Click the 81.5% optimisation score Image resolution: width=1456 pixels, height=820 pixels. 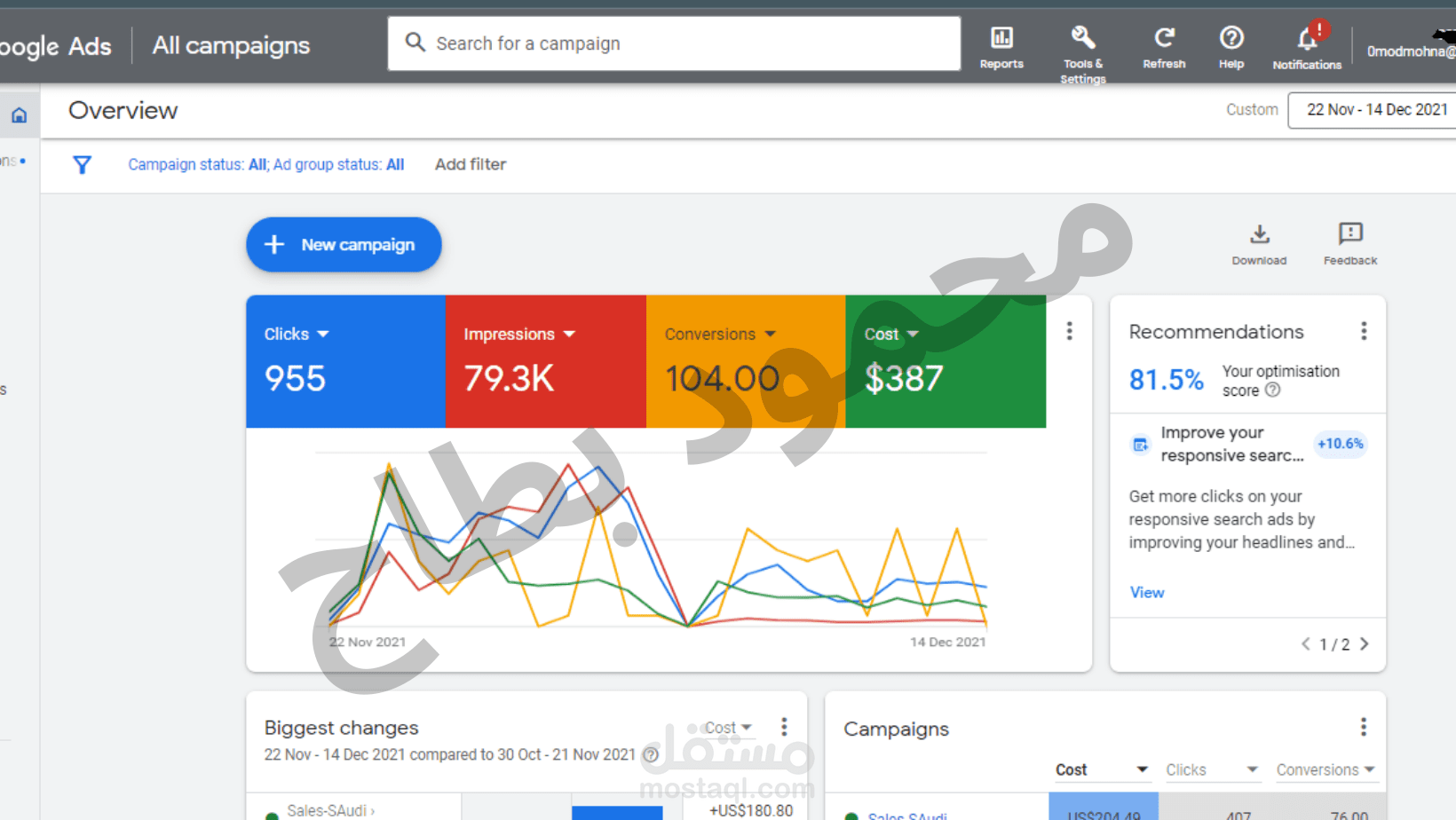pyautogui.click(x=1166, y=380)
